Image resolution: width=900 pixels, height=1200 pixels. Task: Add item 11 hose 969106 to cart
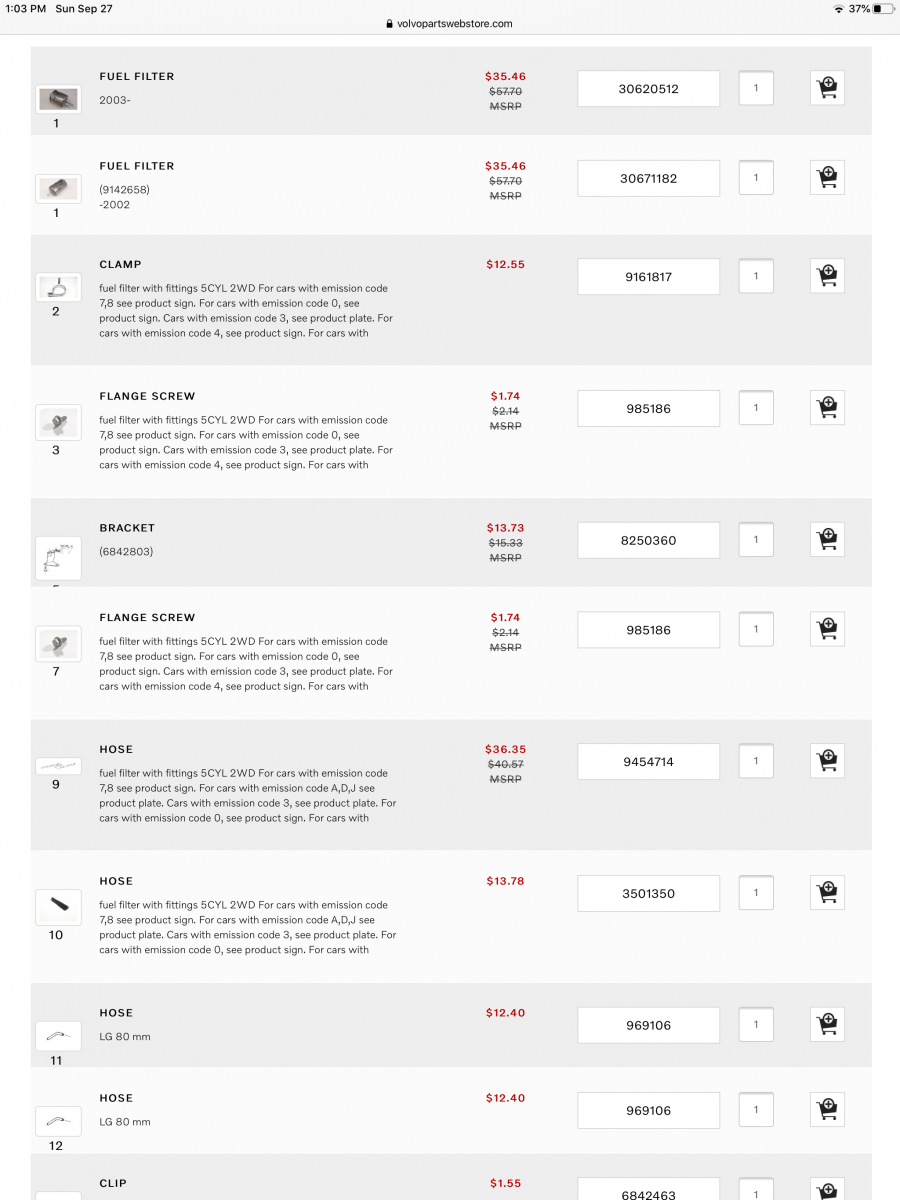tap(826, 1025)
